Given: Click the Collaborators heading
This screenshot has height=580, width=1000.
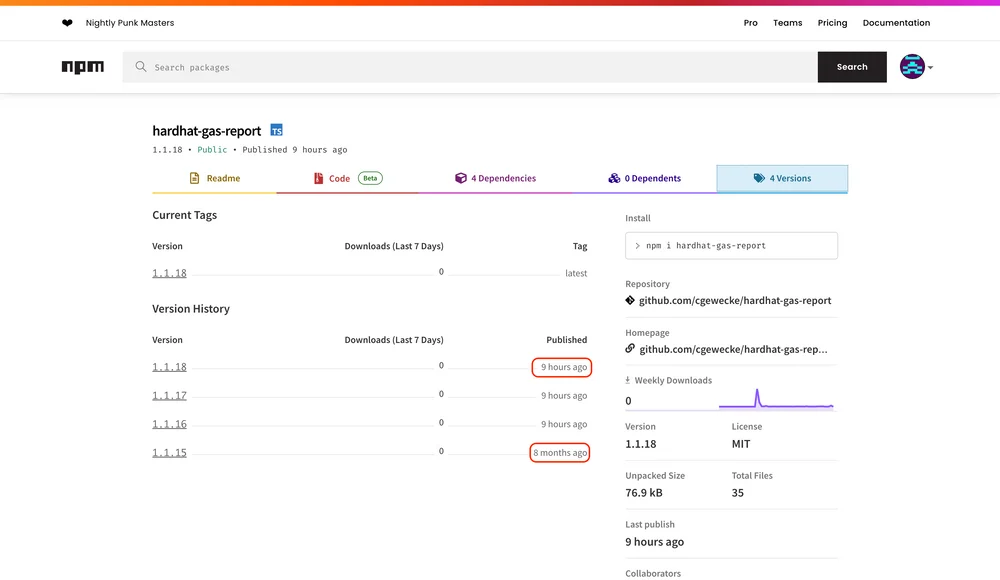Looking at the screenshot, I should tap(652, 574).
